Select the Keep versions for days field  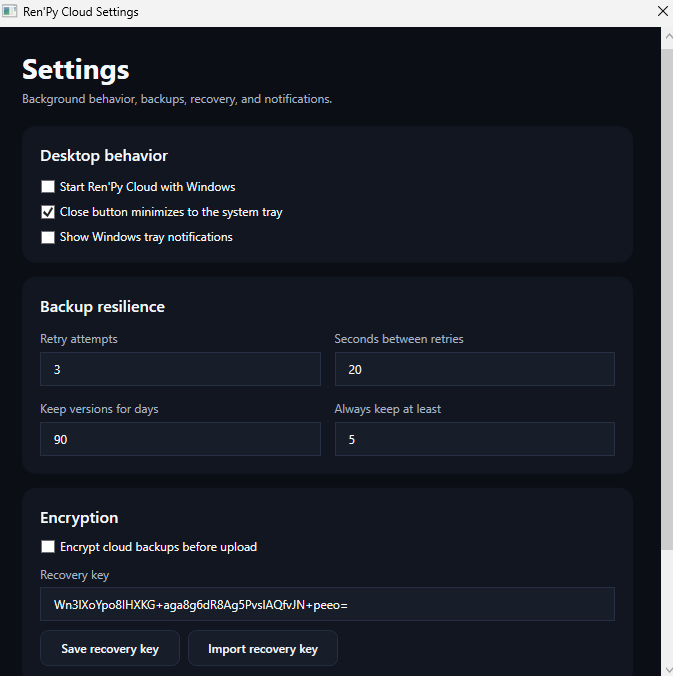(180, 439)
